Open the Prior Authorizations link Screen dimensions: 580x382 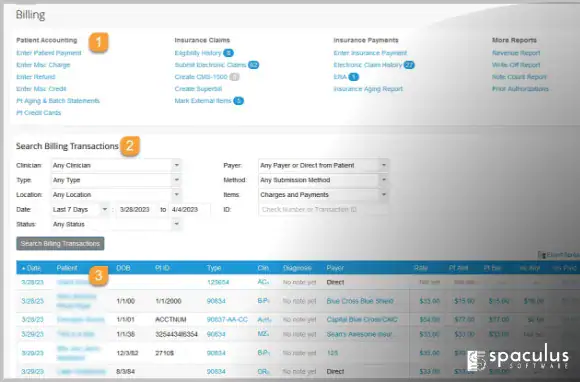pos(520,89)
